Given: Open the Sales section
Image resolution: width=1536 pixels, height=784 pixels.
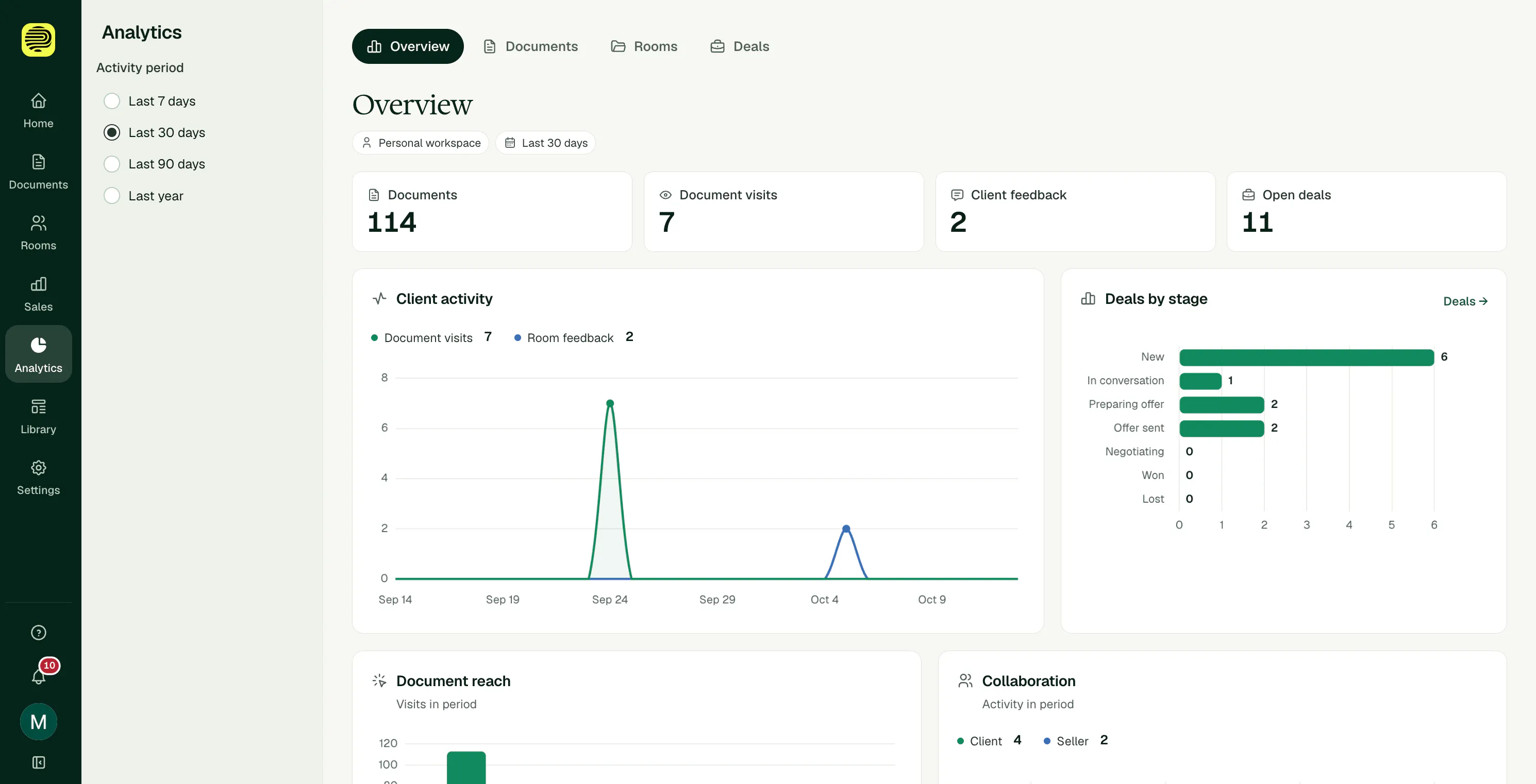Looking at the screenshot, I should 38,294.
